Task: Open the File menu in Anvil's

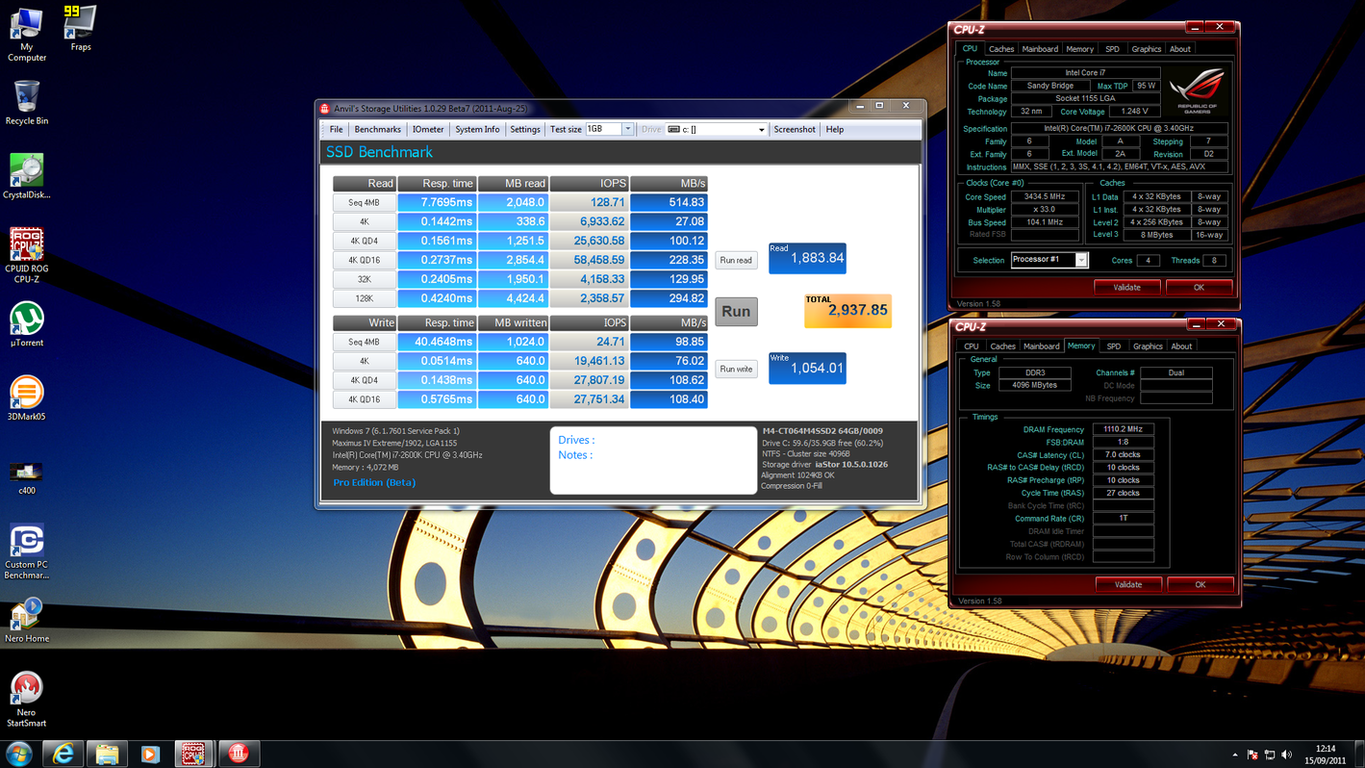Action: tap(336, 129)
